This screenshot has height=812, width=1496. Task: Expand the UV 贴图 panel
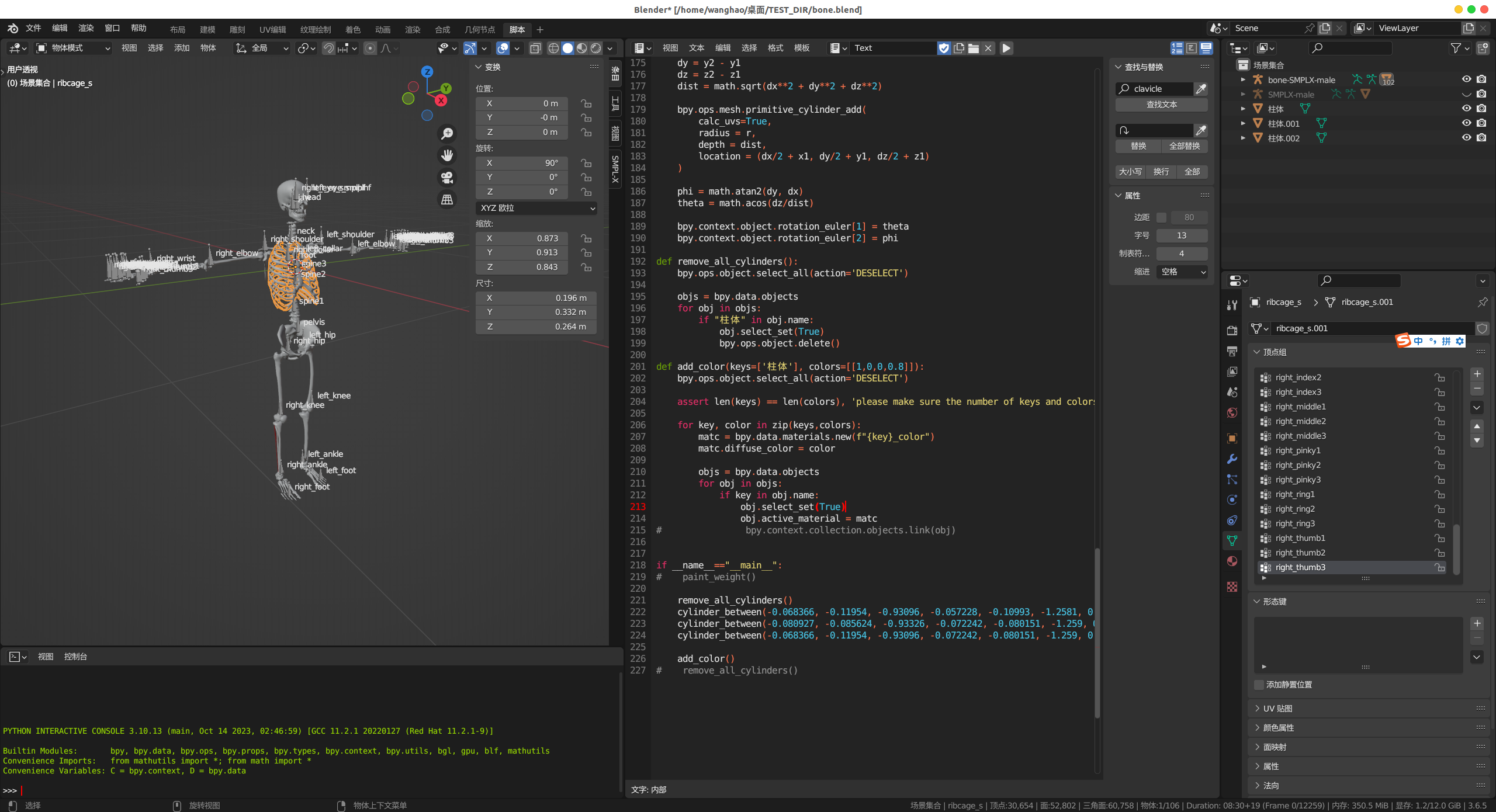click(1277, 709)
